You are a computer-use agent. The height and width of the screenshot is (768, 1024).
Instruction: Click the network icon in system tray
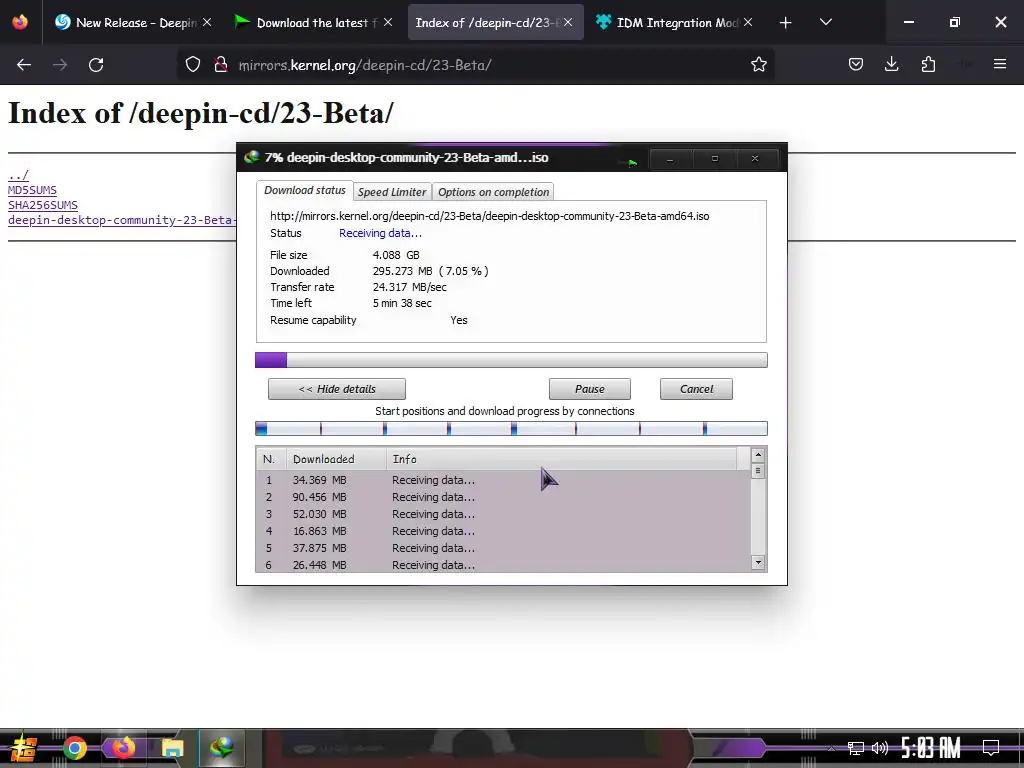(856, 748)
